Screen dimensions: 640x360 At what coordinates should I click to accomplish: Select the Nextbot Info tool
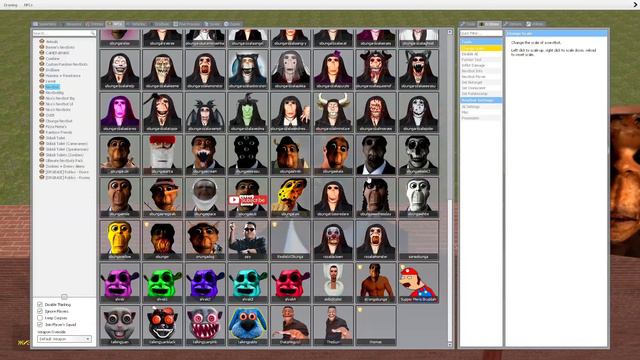point(481,71)
